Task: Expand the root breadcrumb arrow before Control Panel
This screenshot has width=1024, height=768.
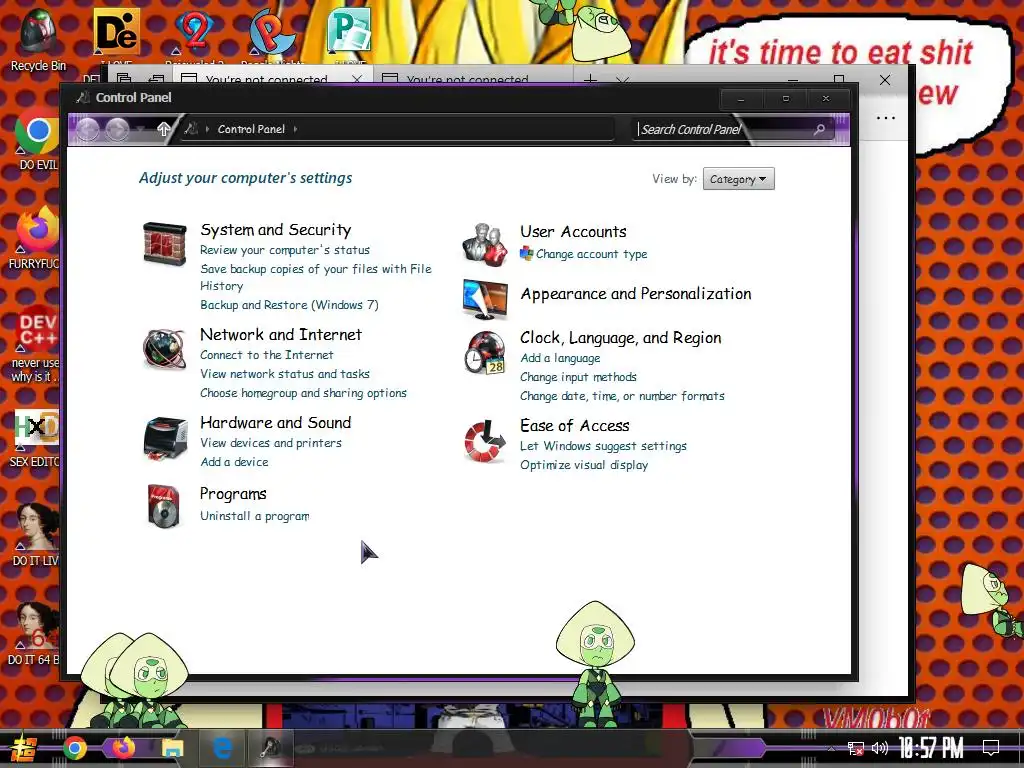Action: coord(207,129)
